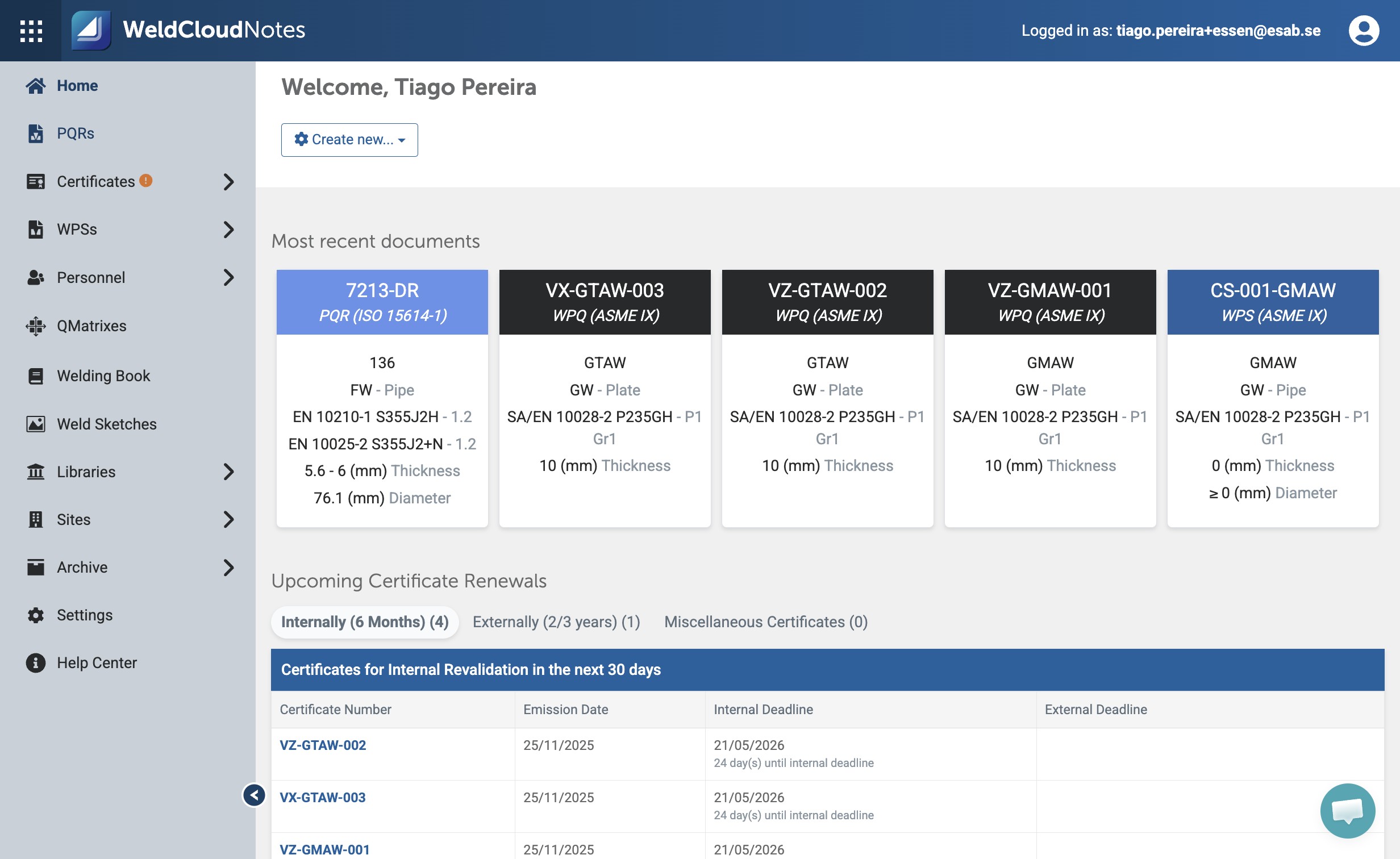
Task: Click the Welding Book icon
Action: (36, 376)
